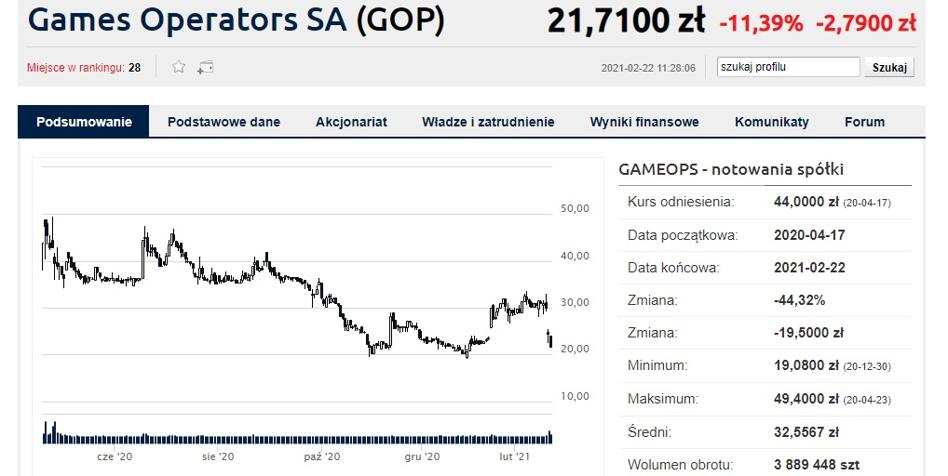Click the GAMEOPS - notowania spółki header

(x=731, y=169)
